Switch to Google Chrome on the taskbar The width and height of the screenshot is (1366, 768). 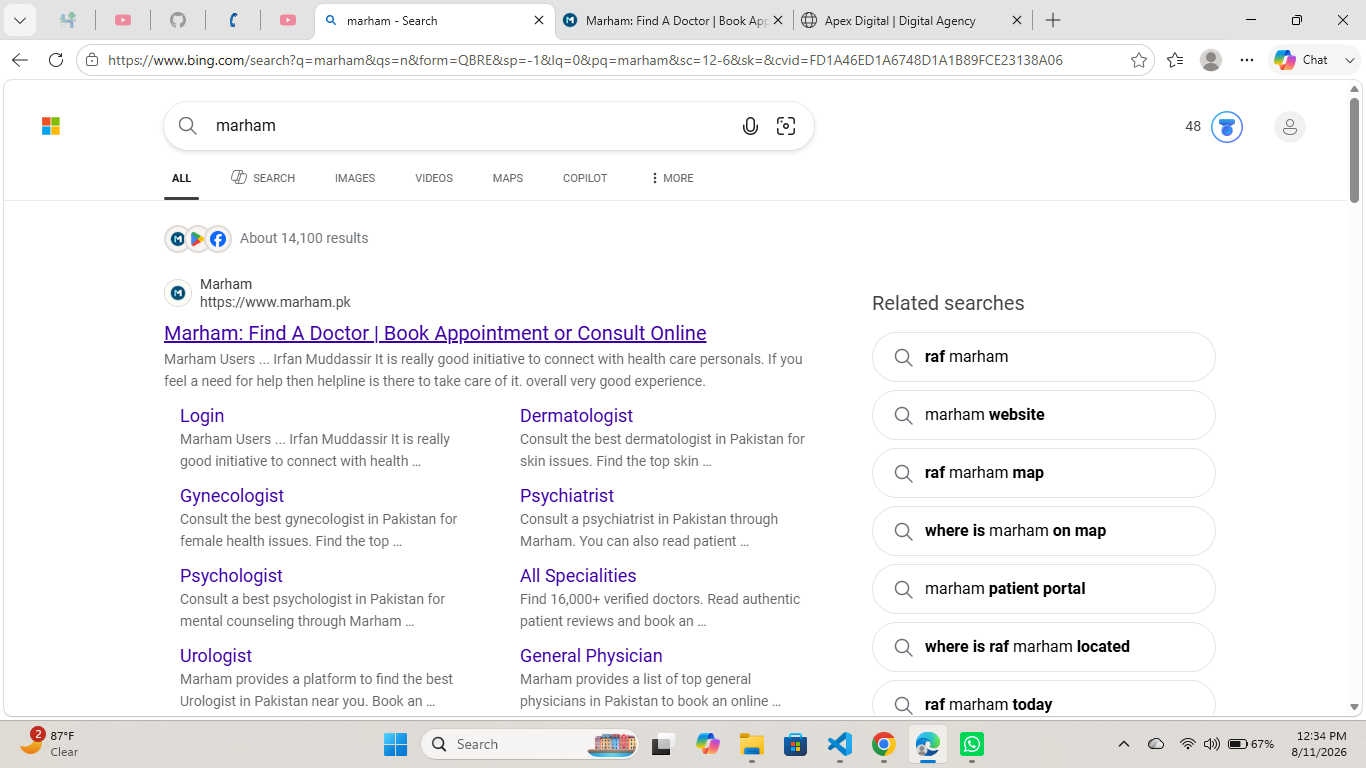click(x=883, y=744)
